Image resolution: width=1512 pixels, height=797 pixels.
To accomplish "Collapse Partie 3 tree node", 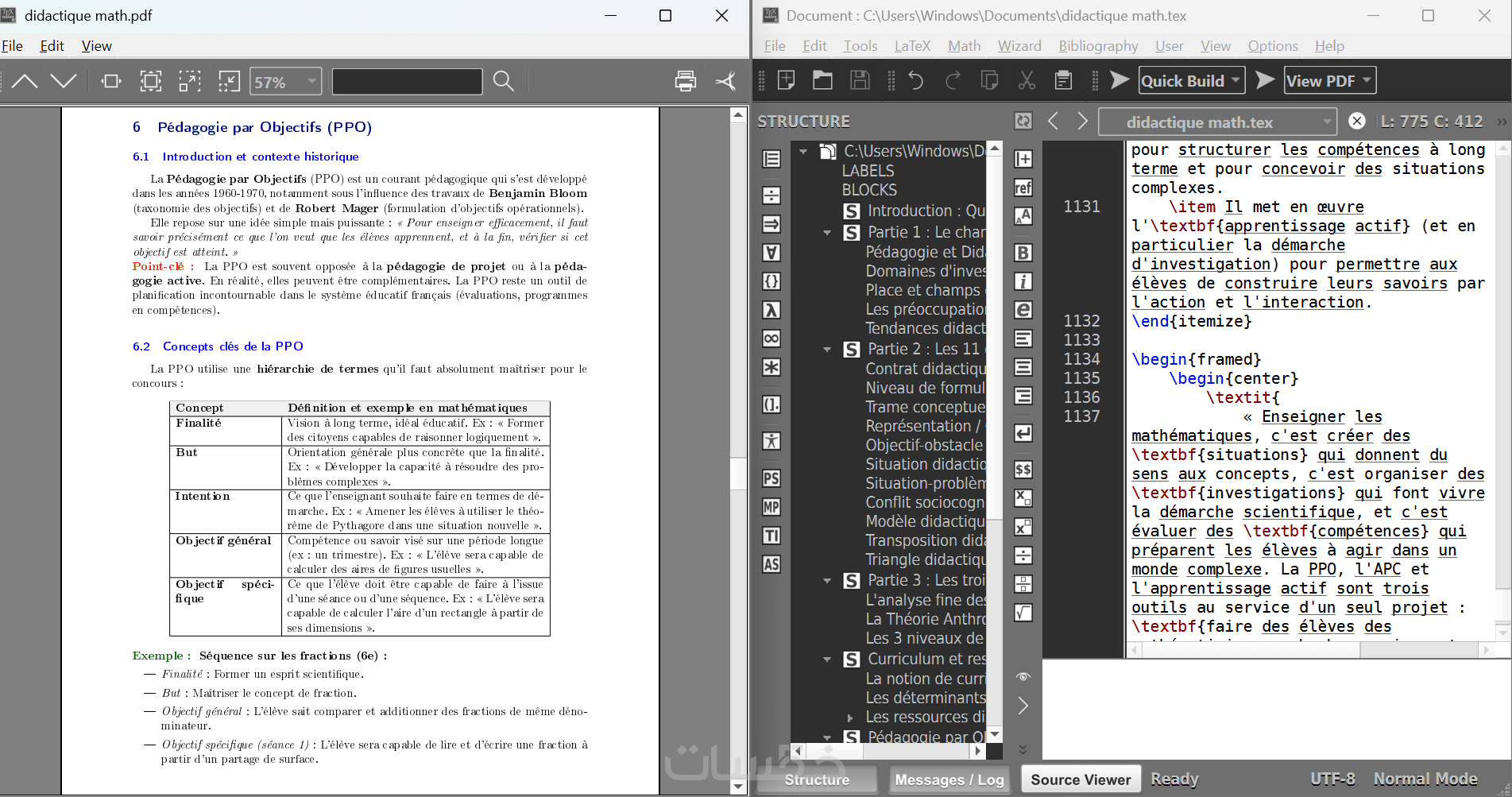I will point(827,581).
